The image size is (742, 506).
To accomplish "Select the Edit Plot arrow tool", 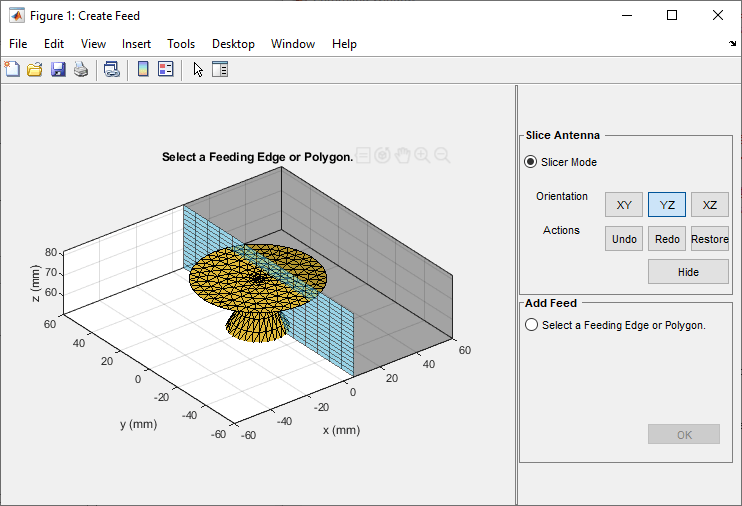I will click(198, 69).
